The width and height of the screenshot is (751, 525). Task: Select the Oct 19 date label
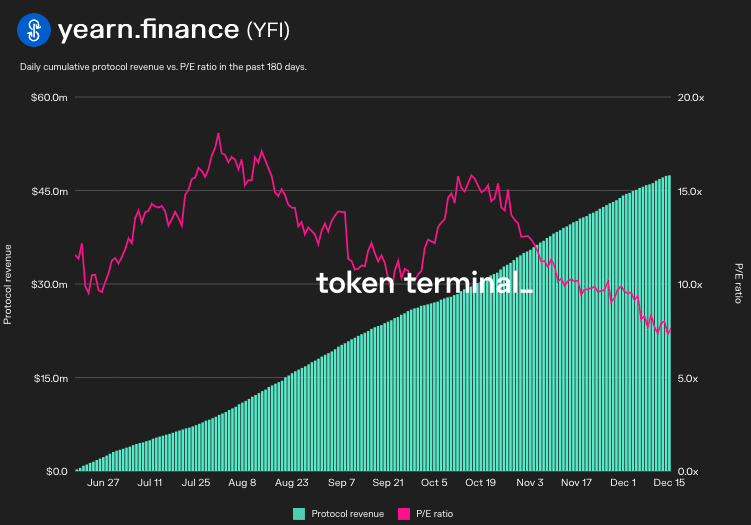point(481,482)
